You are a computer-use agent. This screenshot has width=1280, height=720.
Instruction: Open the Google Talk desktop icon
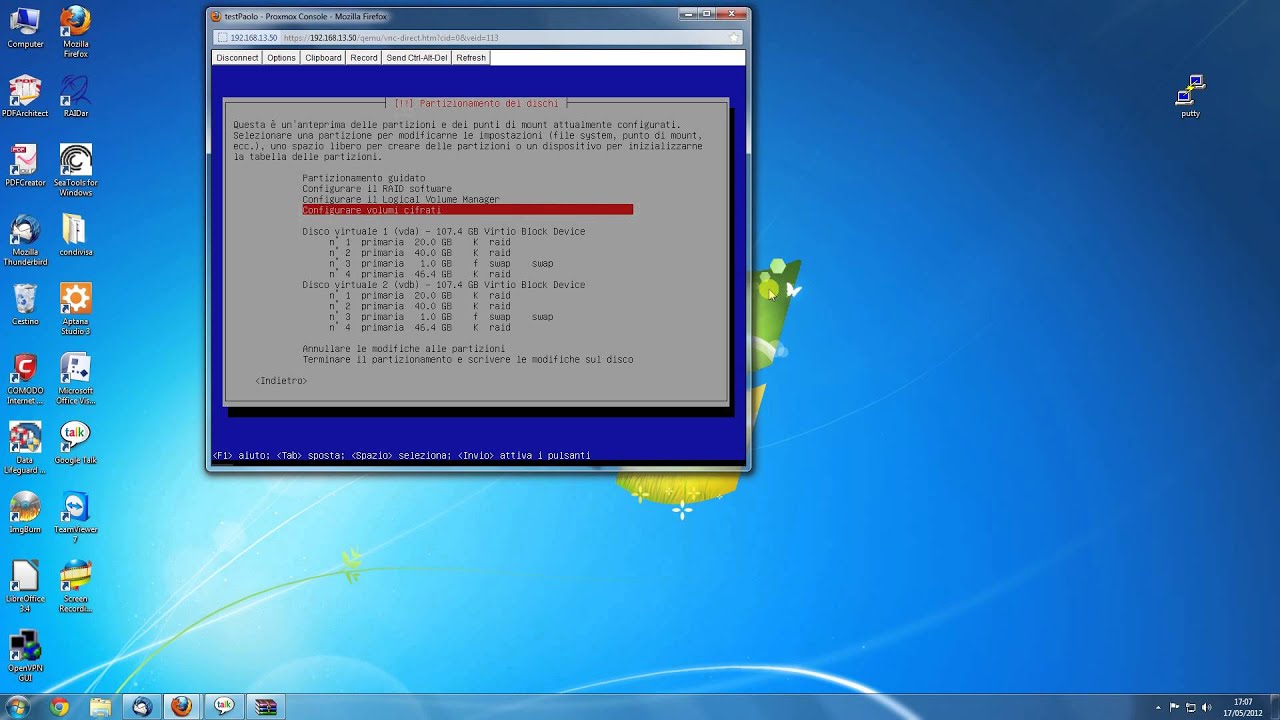coord(76,443)
